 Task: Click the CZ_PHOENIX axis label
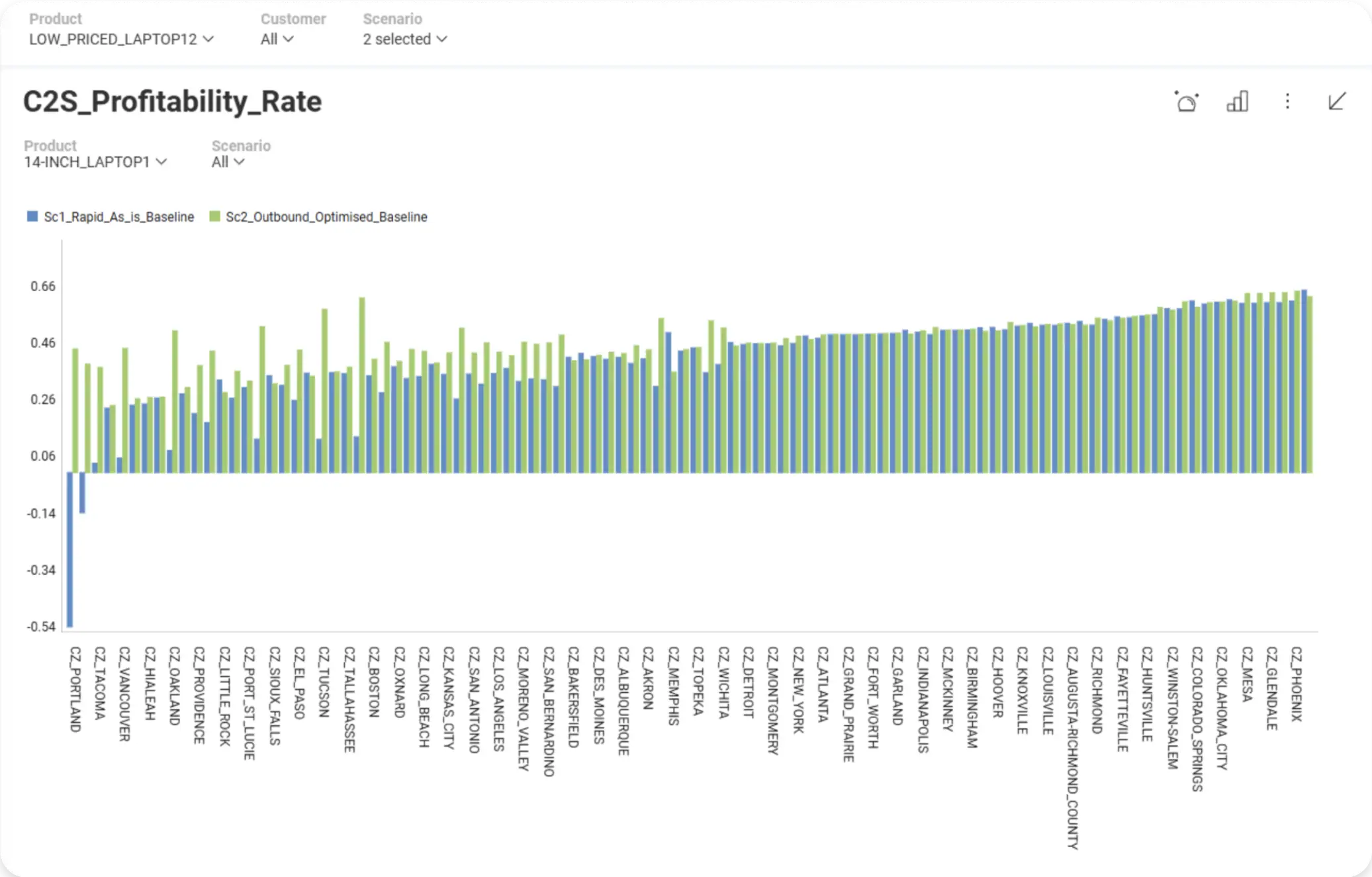coord(1296,684)
